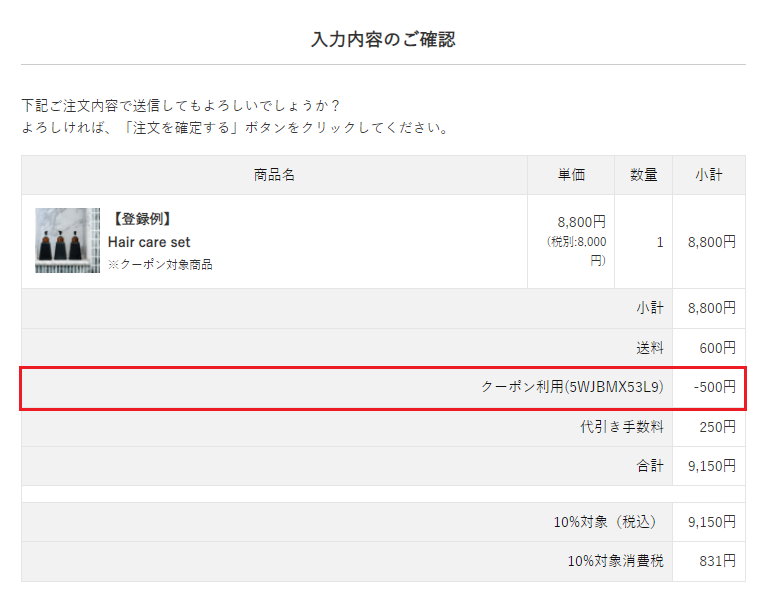Click the product quantity value 1
The height and width of the screenshot is (596, 768).
(660, 242)
